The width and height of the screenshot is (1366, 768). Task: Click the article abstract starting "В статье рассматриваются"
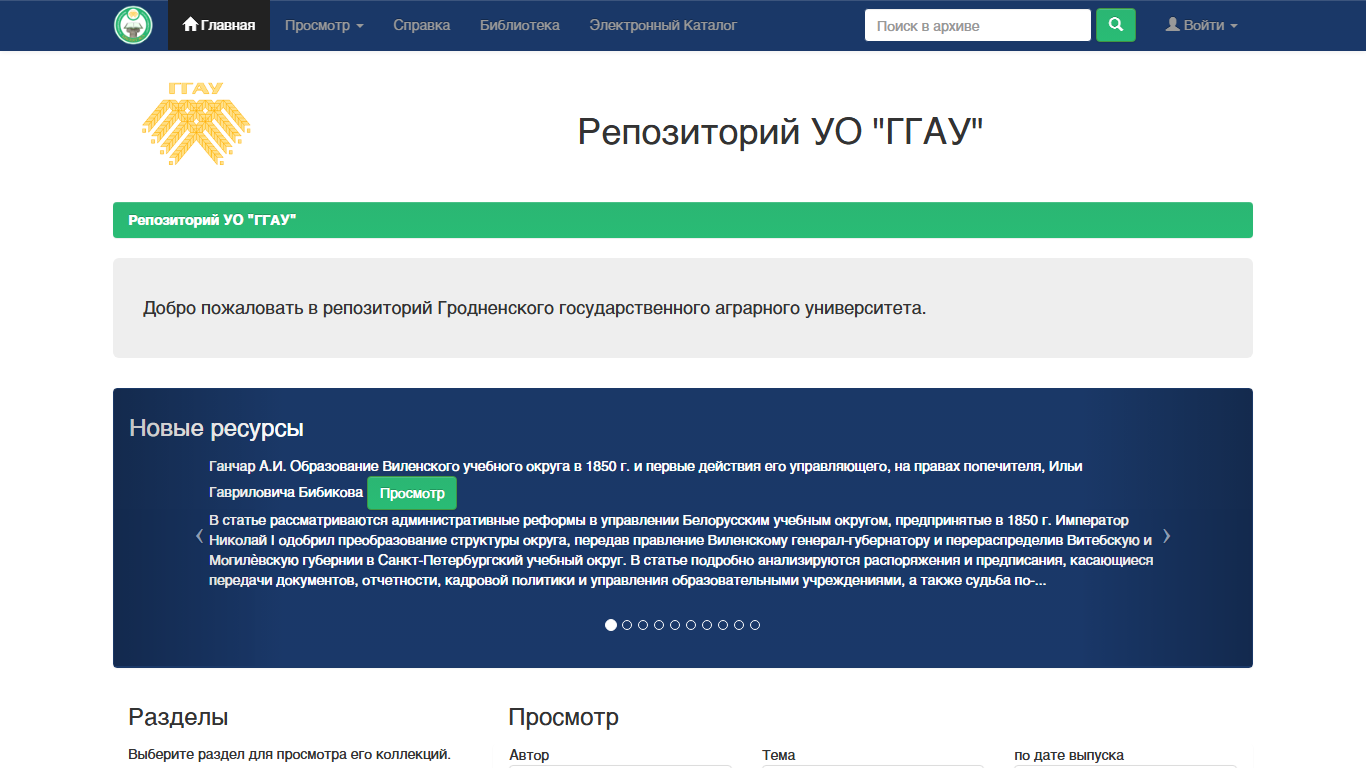click(681, 550)
